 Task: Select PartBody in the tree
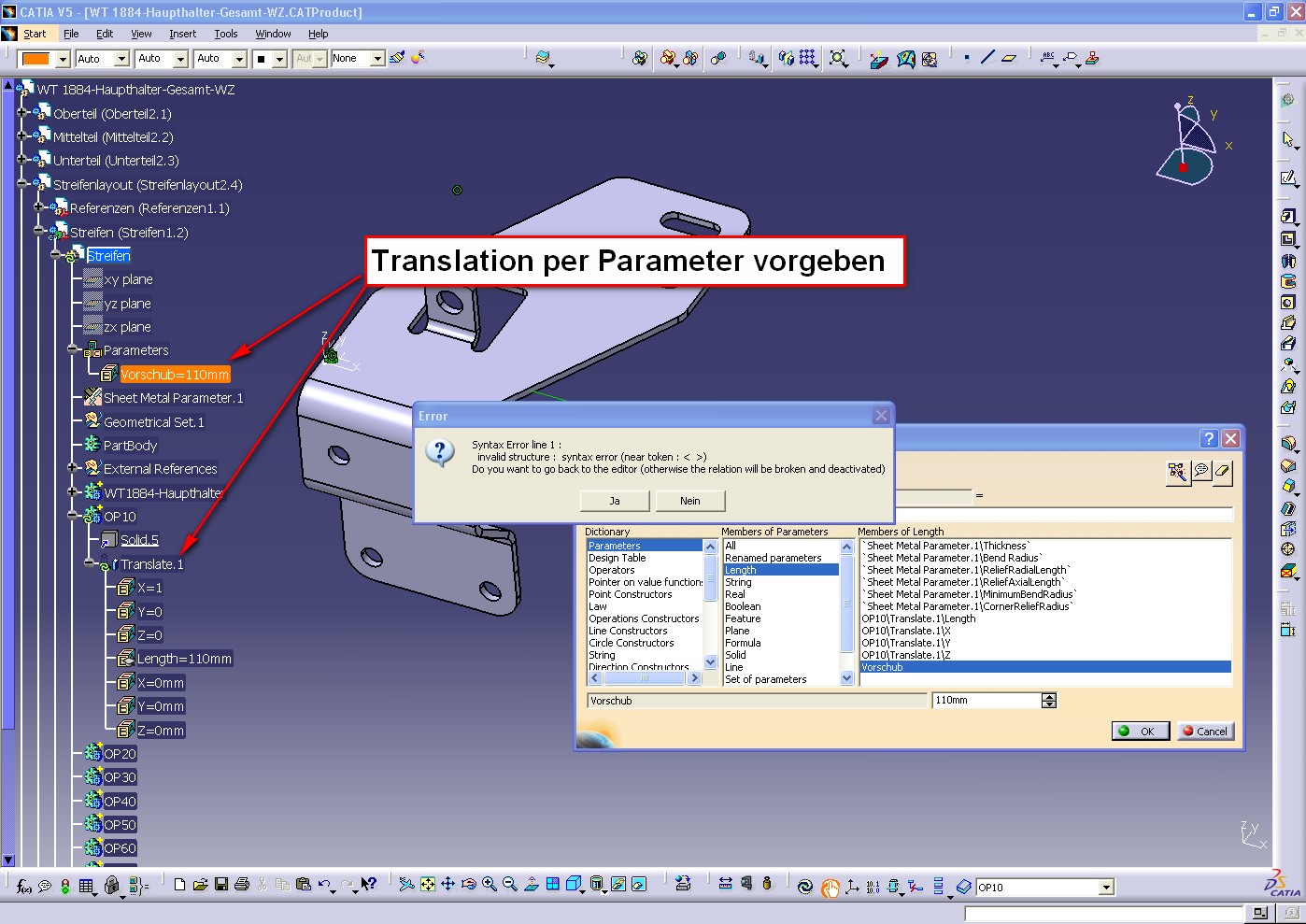click(x=130, y=446)
